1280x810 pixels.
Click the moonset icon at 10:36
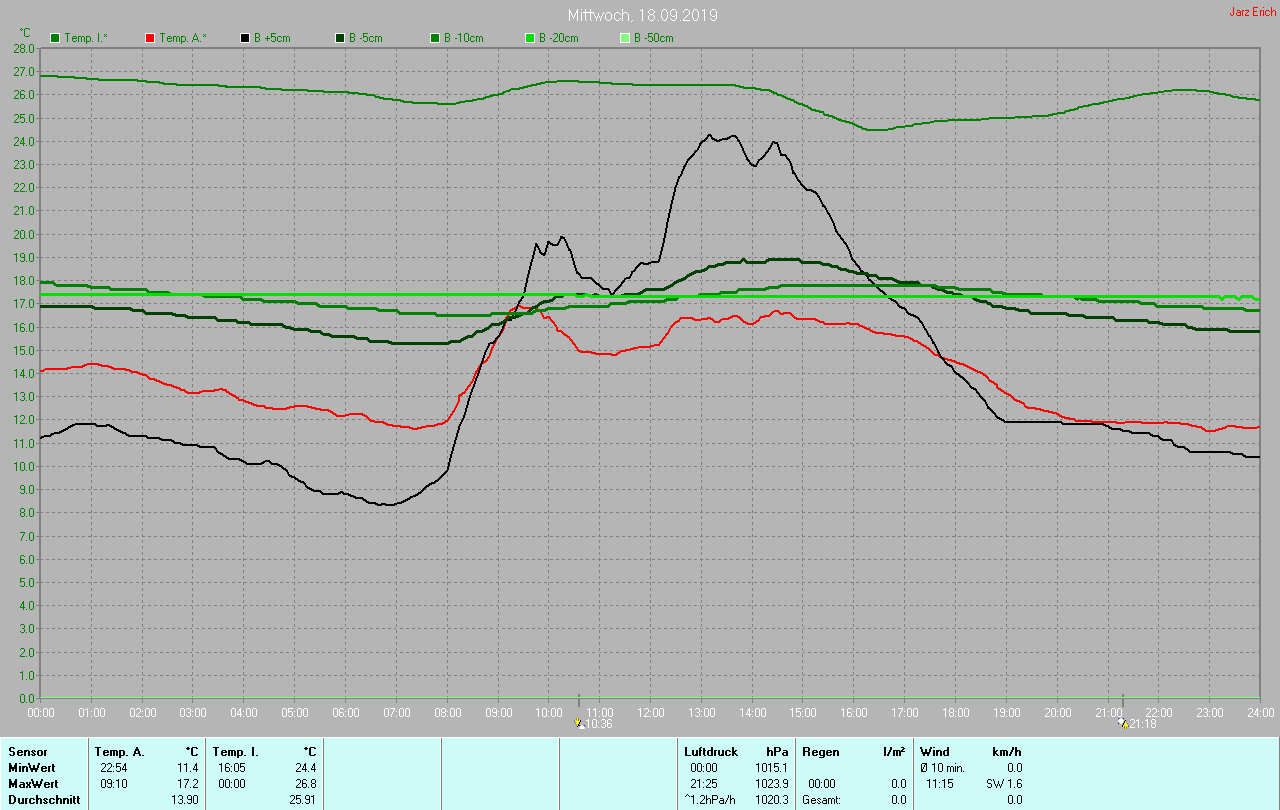click(580, 722)
